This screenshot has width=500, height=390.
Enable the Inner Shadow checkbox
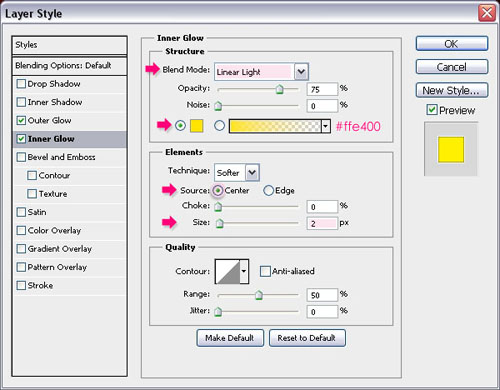[21, 102]
